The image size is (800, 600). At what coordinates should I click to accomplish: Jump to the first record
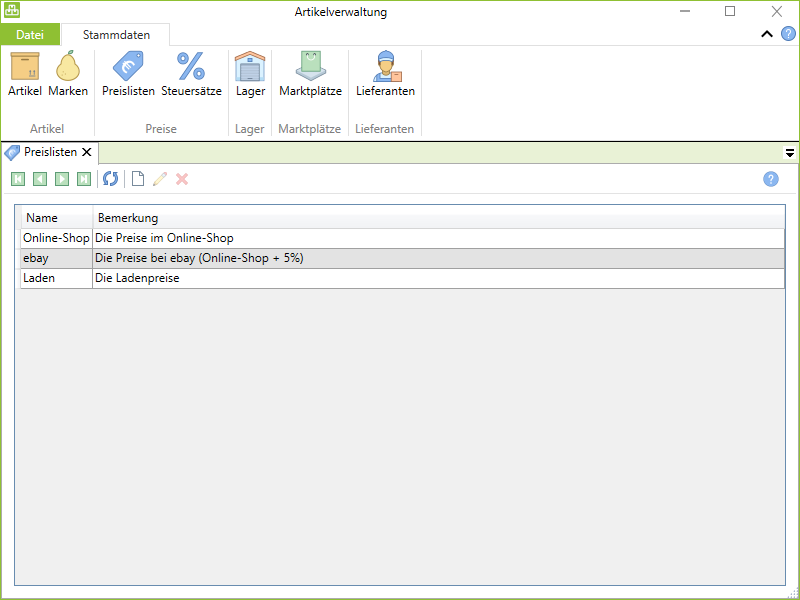click(x=18, y=179)
